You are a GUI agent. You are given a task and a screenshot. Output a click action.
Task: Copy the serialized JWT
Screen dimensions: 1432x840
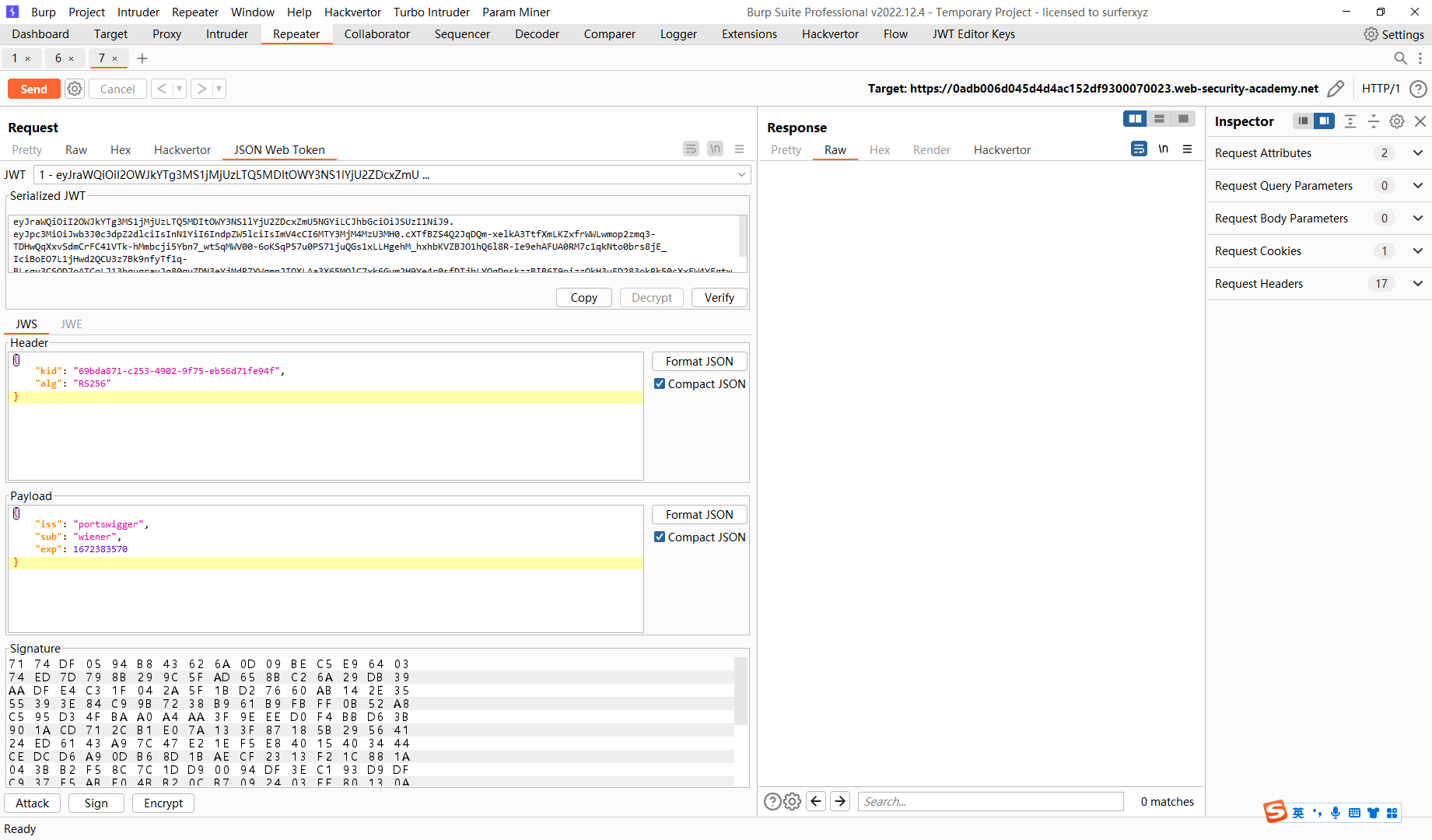coord(583,298)
